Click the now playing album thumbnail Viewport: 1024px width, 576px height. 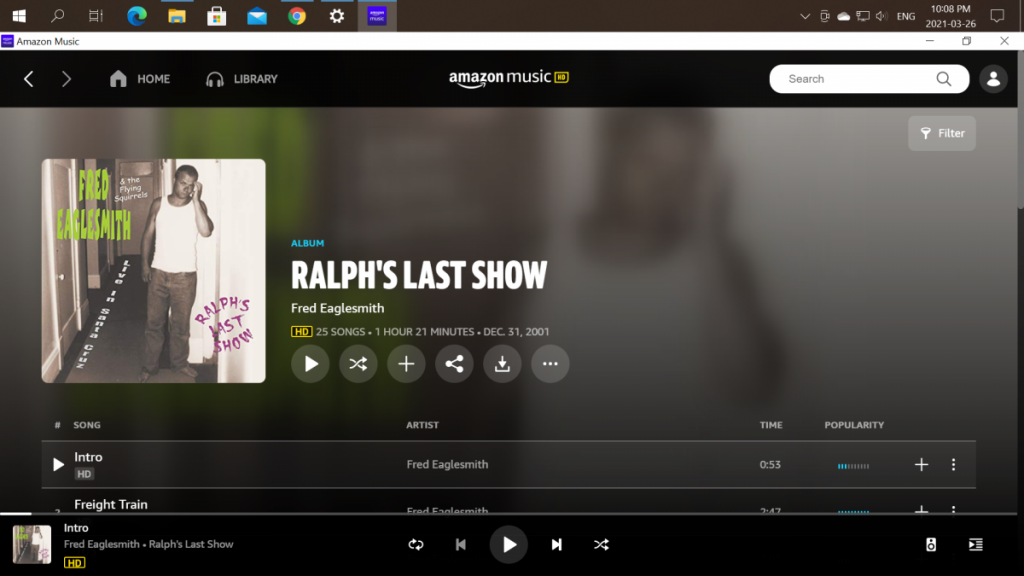click(32, 545)
